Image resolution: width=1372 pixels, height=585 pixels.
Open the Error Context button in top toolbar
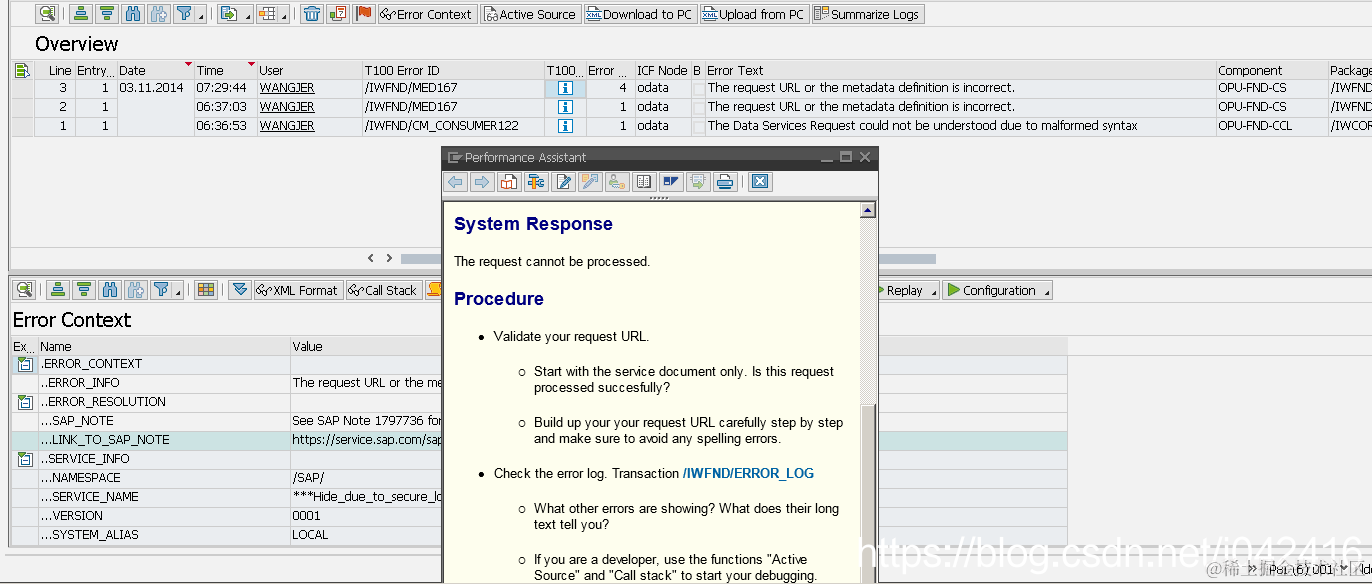click(426, 14)
